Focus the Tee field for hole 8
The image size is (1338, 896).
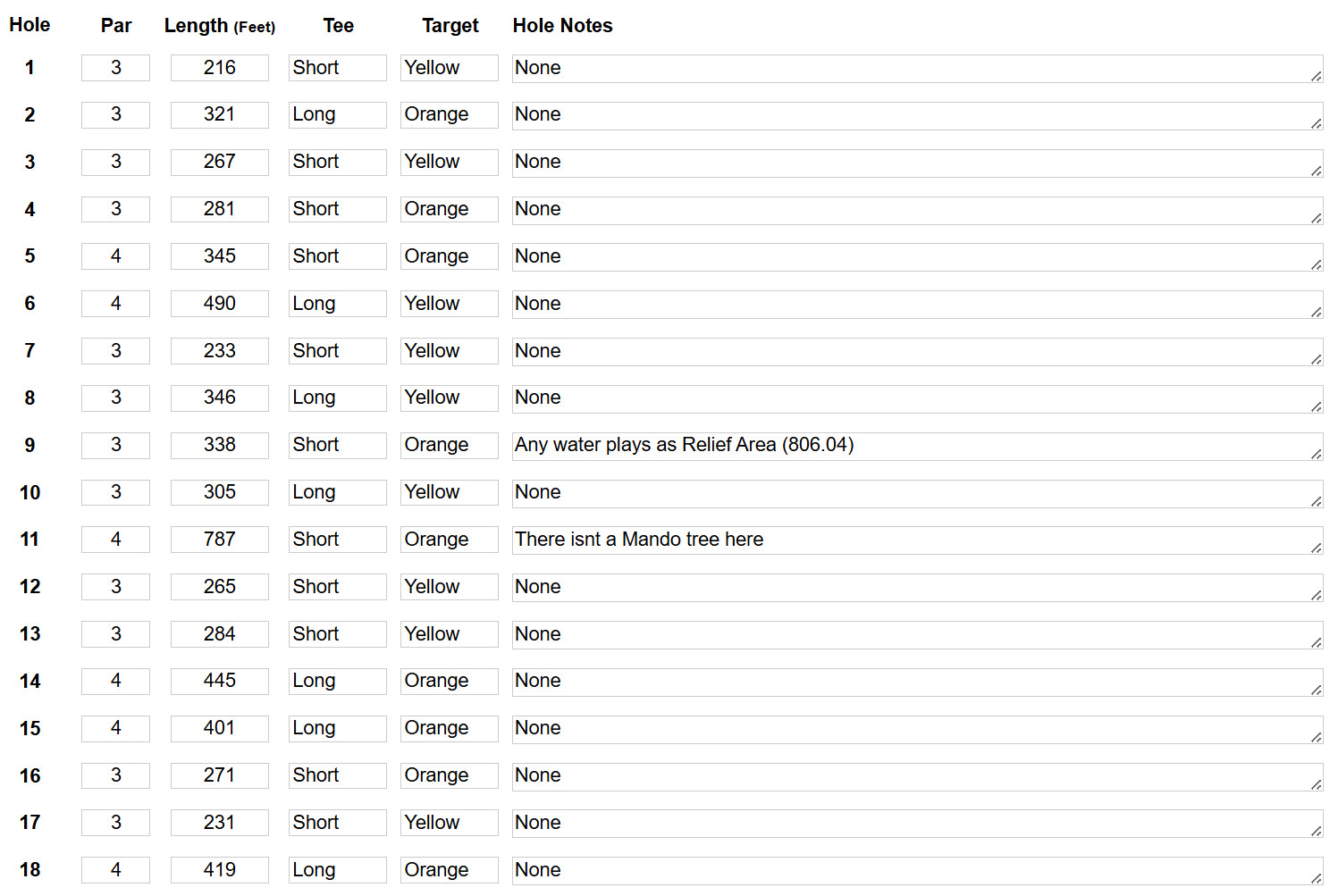pos(337,398)
